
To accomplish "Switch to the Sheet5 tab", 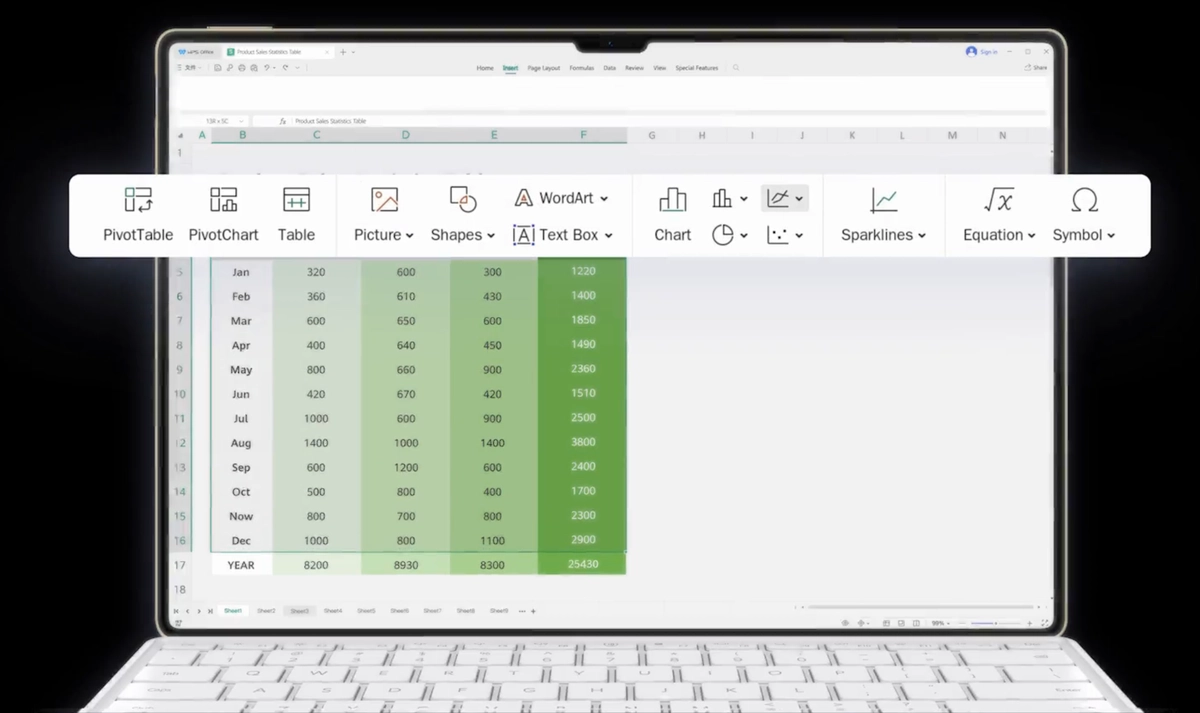I will 366,610.
